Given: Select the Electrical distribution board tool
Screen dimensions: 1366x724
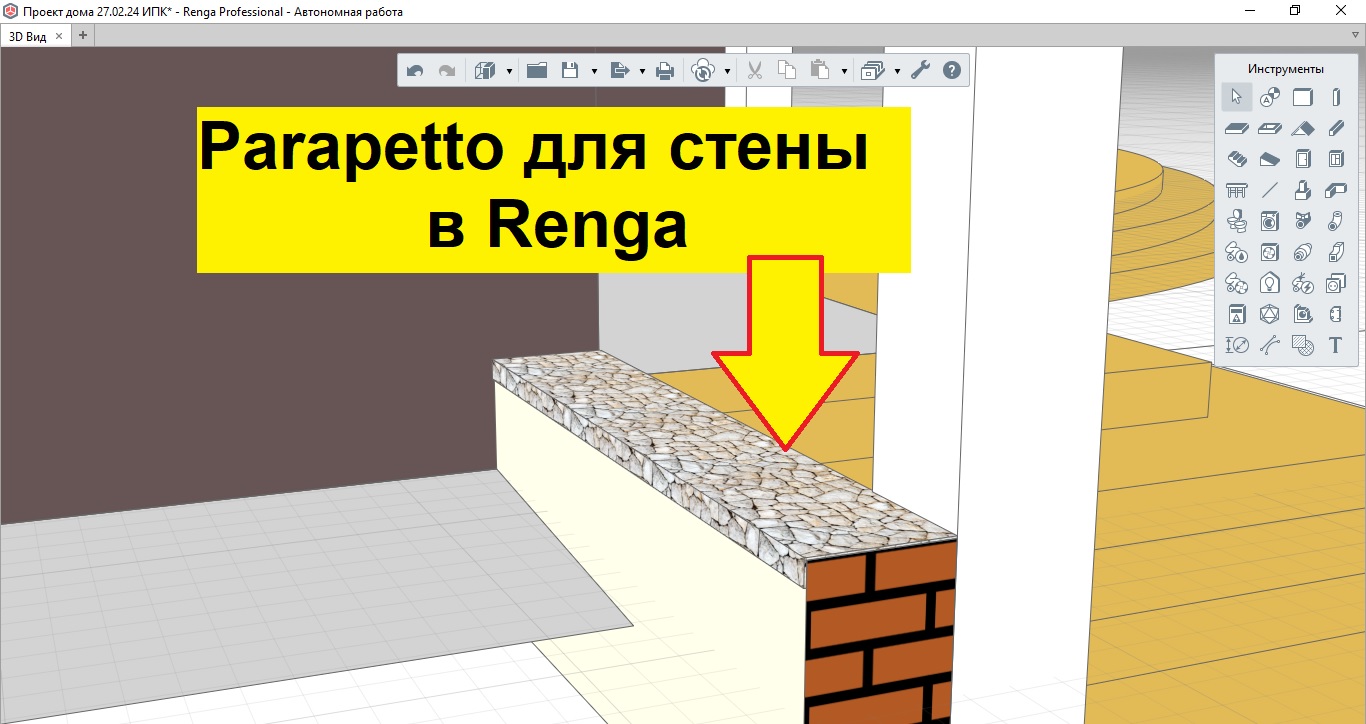Looking at the screenshot, I should point(1237,314).
